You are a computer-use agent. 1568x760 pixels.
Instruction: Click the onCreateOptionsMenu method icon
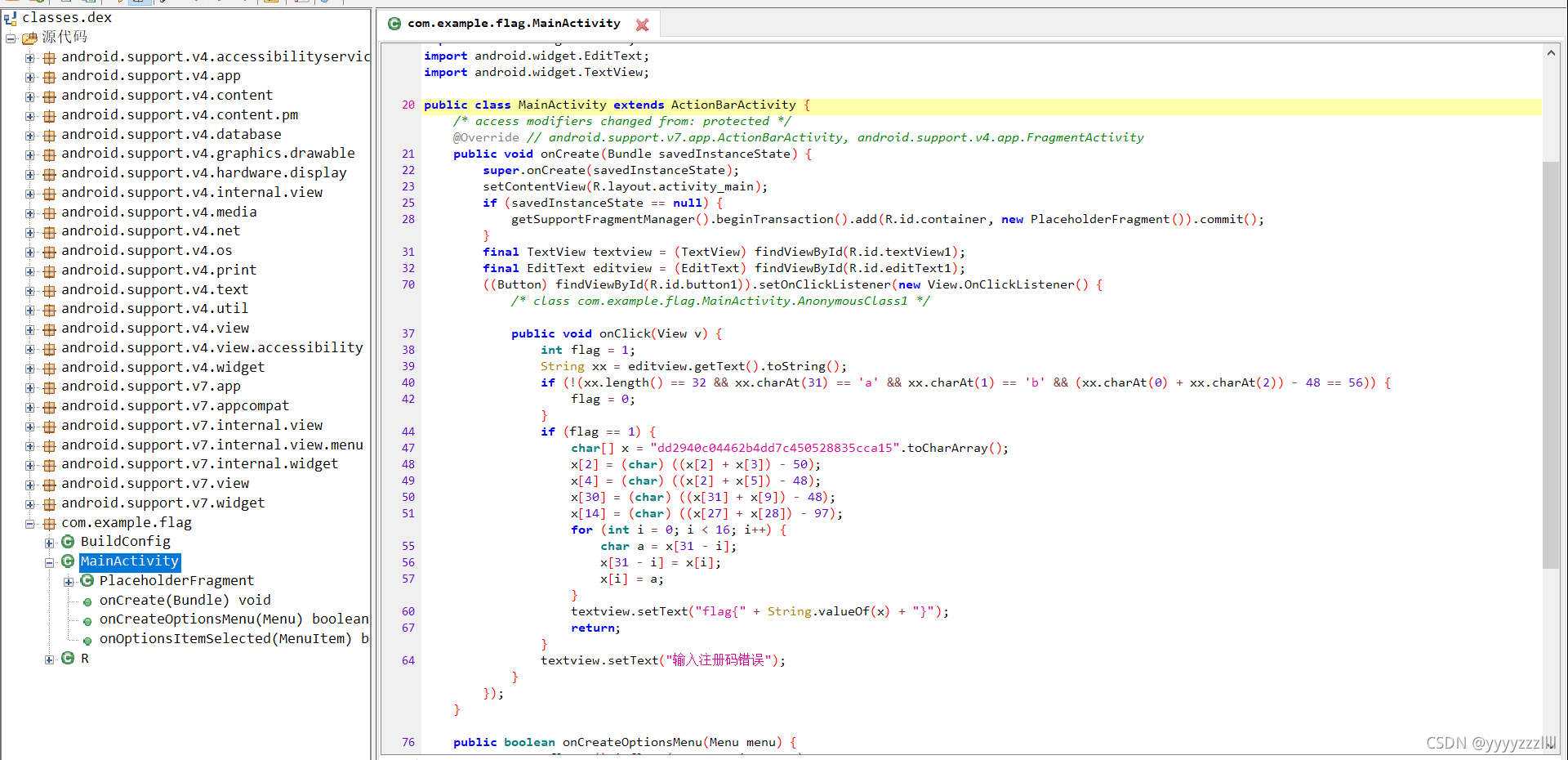(x=87, y=622)
